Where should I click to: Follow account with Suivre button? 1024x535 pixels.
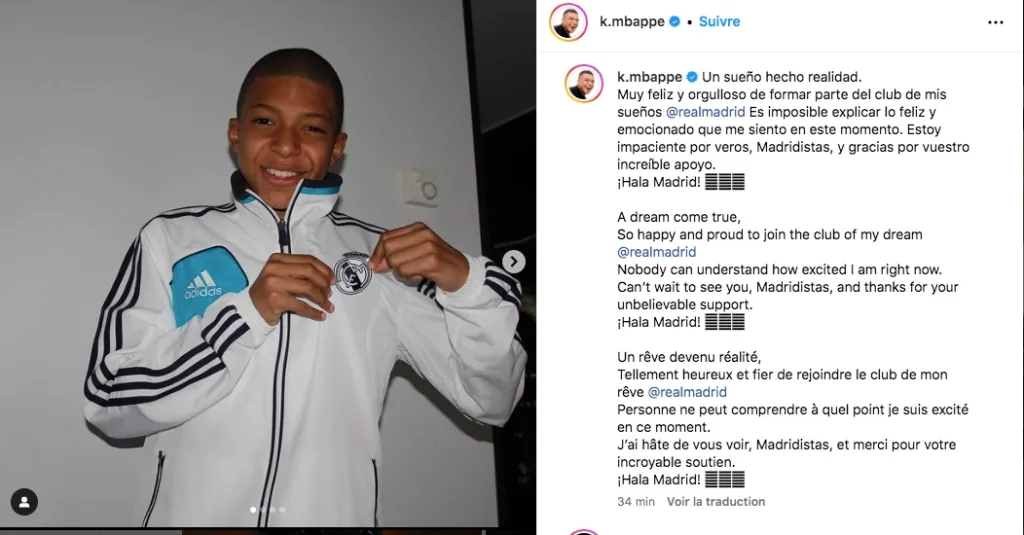(719, 22)
